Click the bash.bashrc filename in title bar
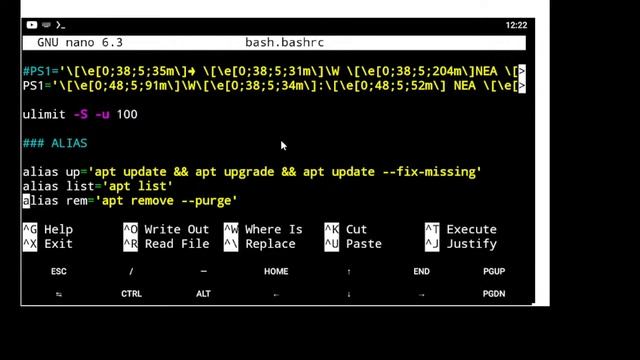This screenshot has height=360, width=640. coord(284,42)
